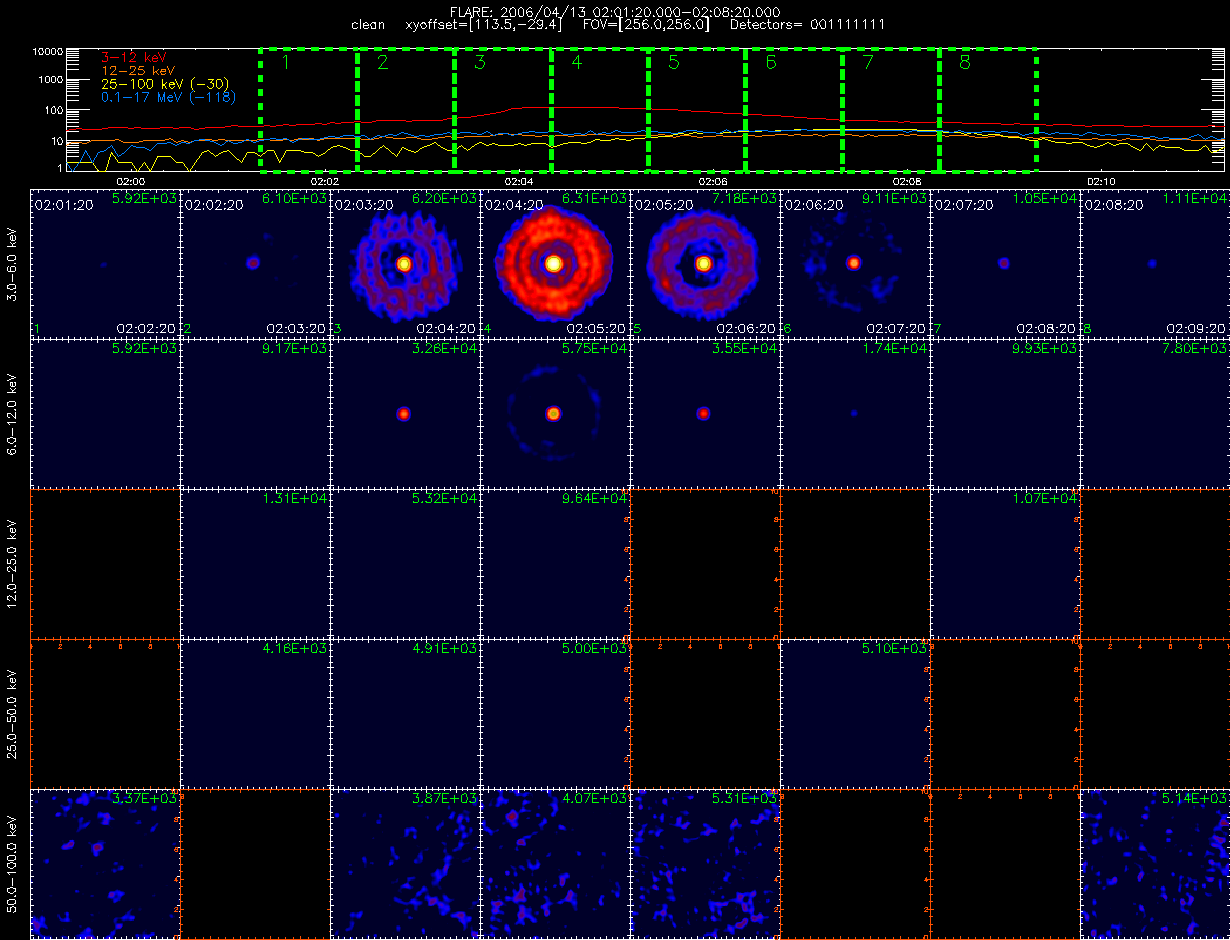The width and height of the screenshot is (1230, 940).
Task: Click the '12.0-25.0 keV' row label
Action: pyautogui.click(x=12, y=564)
